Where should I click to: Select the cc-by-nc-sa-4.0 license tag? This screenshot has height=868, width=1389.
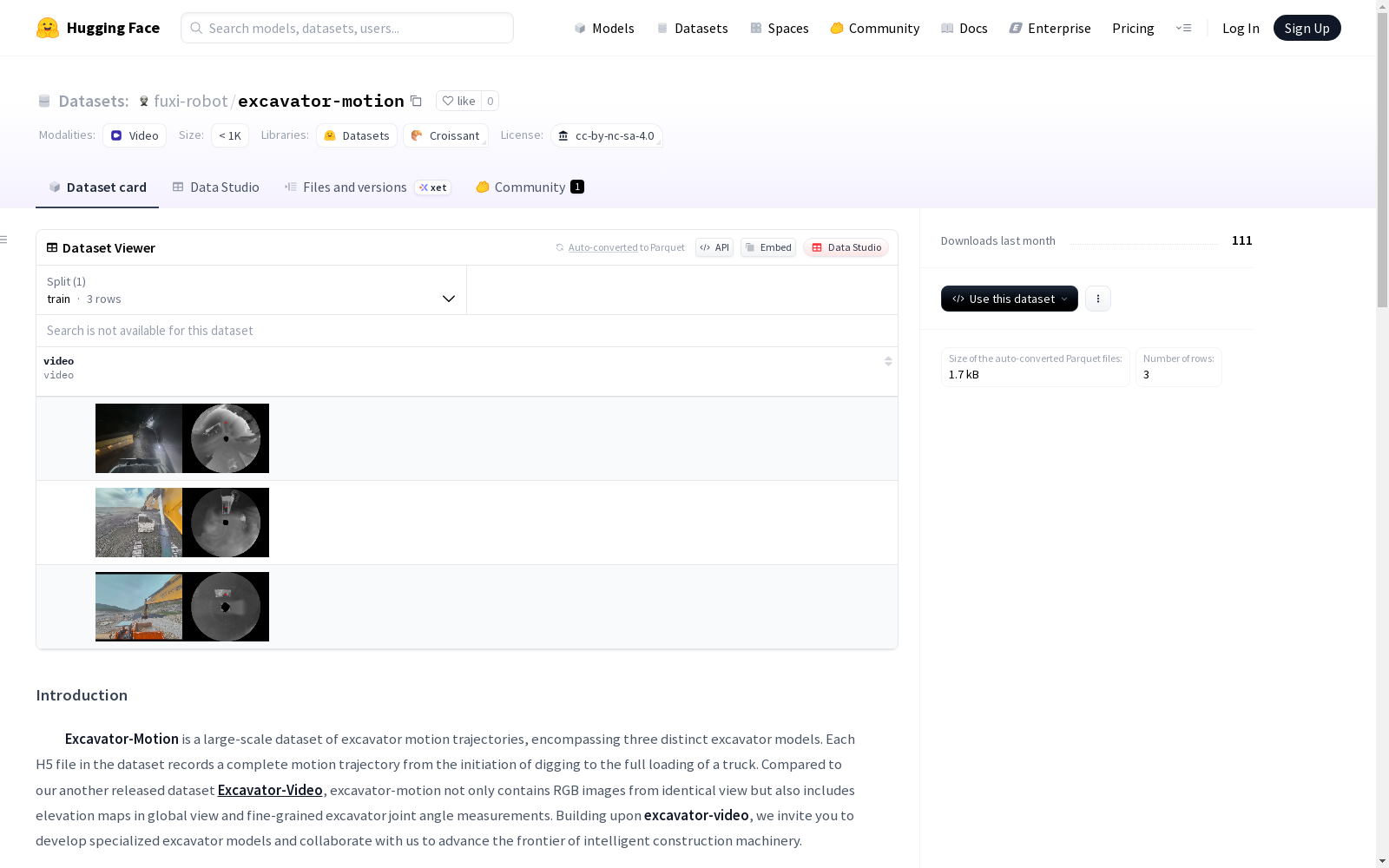(x=607, y=135)
